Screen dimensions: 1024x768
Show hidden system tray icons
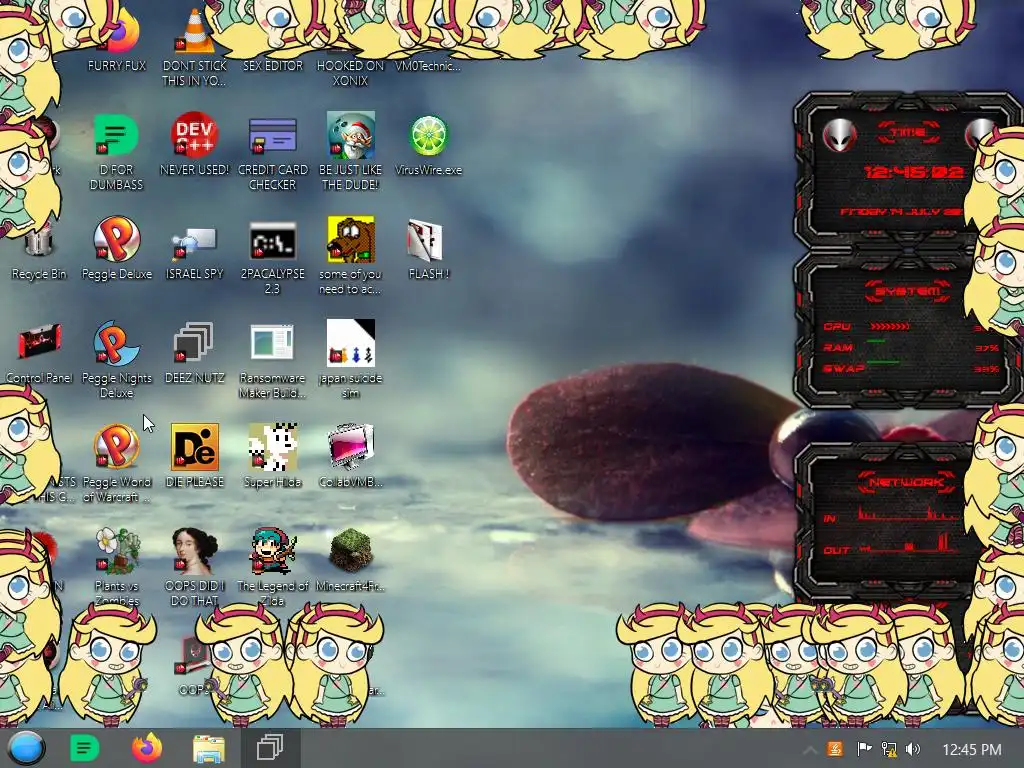[809, 750]
